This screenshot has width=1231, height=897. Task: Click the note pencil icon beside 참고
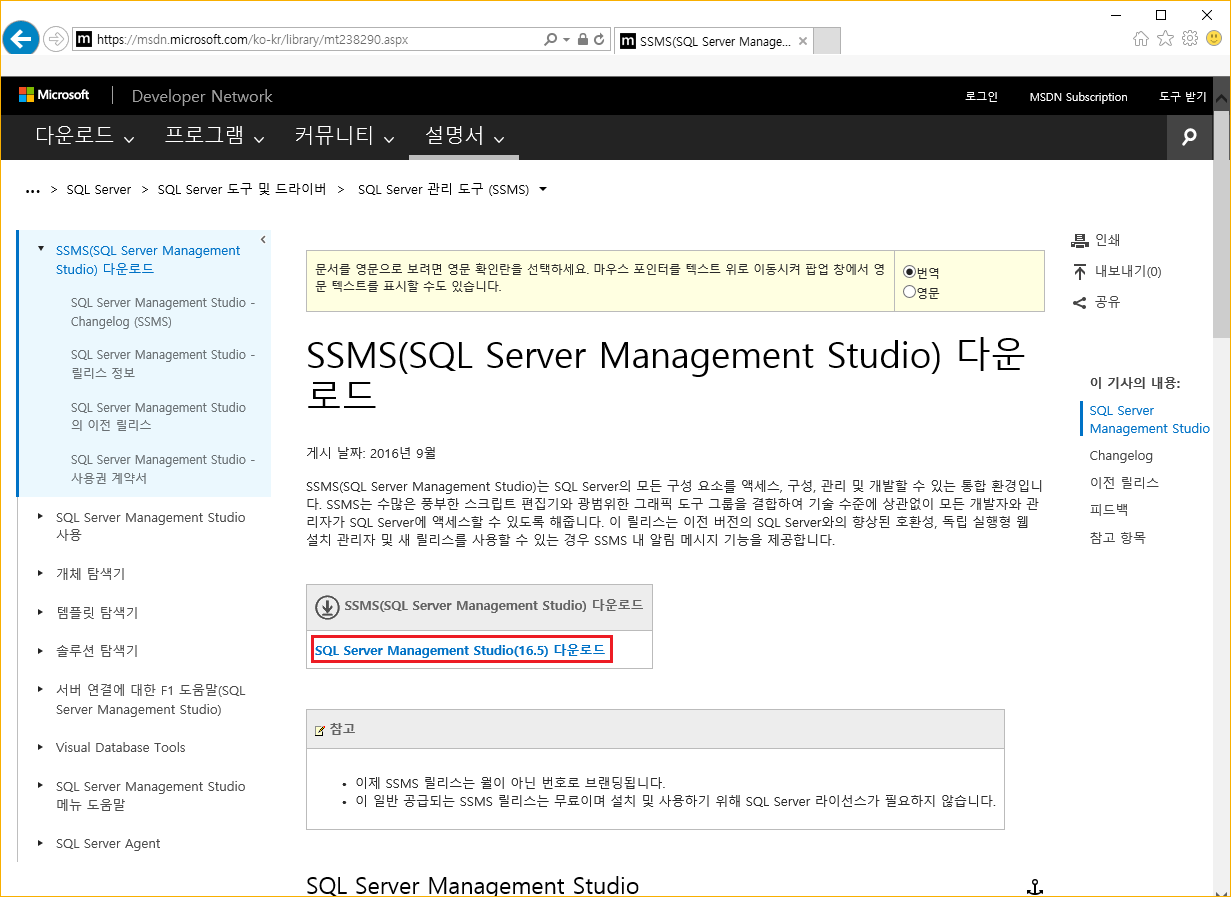(x=320, y=730)
